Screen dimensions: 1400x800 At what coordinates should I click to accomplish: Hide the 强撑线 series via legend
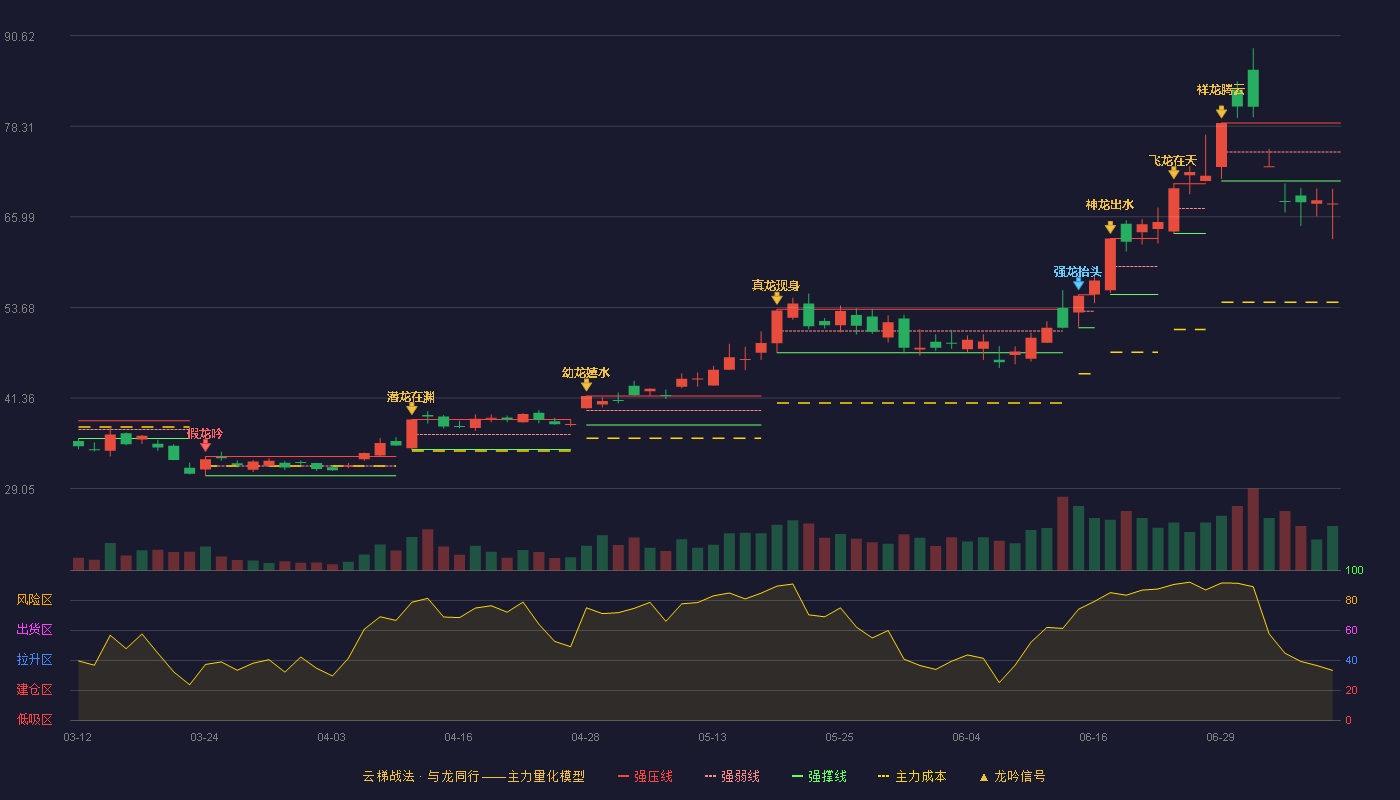point(819,776)
